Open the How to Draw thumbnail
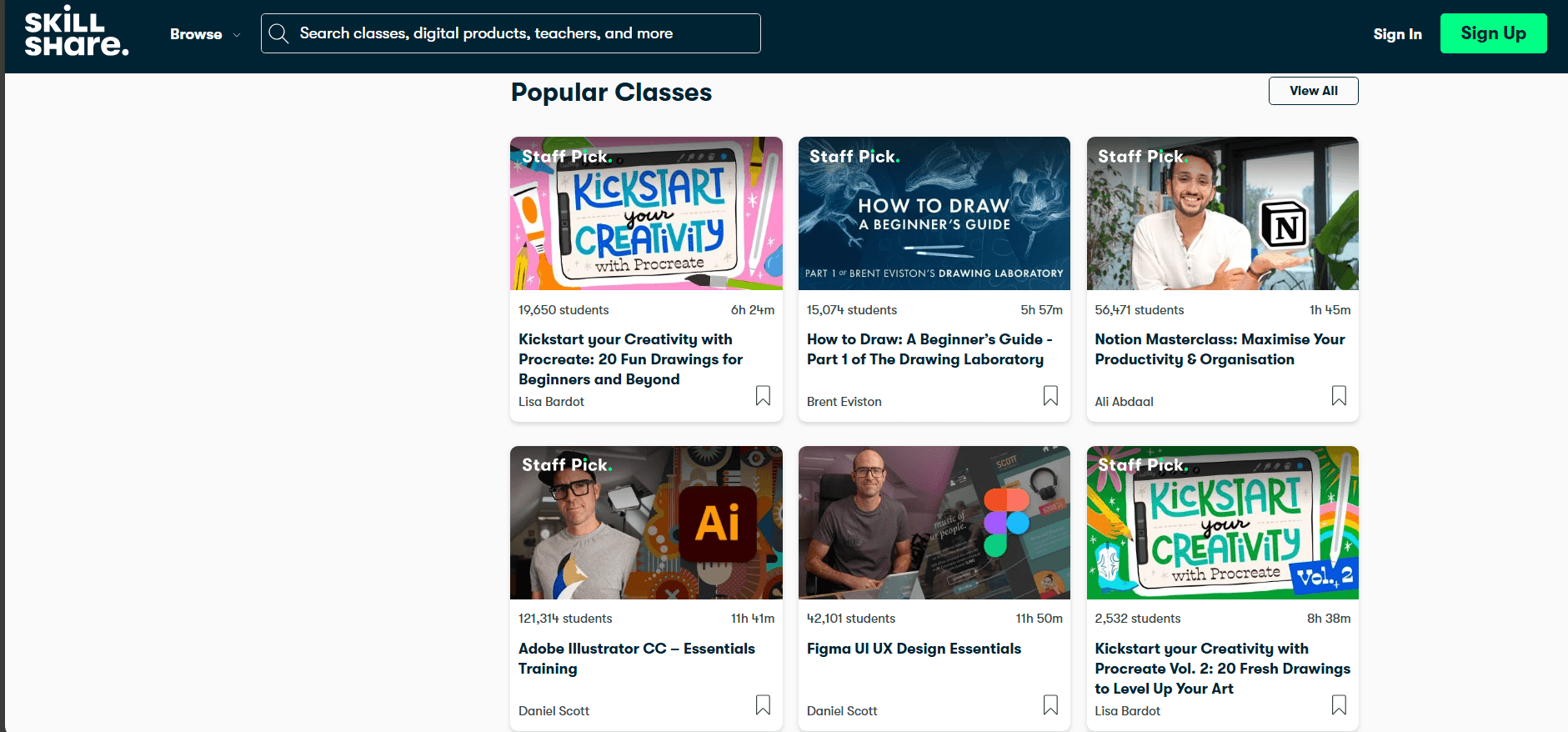 point(934,213)
